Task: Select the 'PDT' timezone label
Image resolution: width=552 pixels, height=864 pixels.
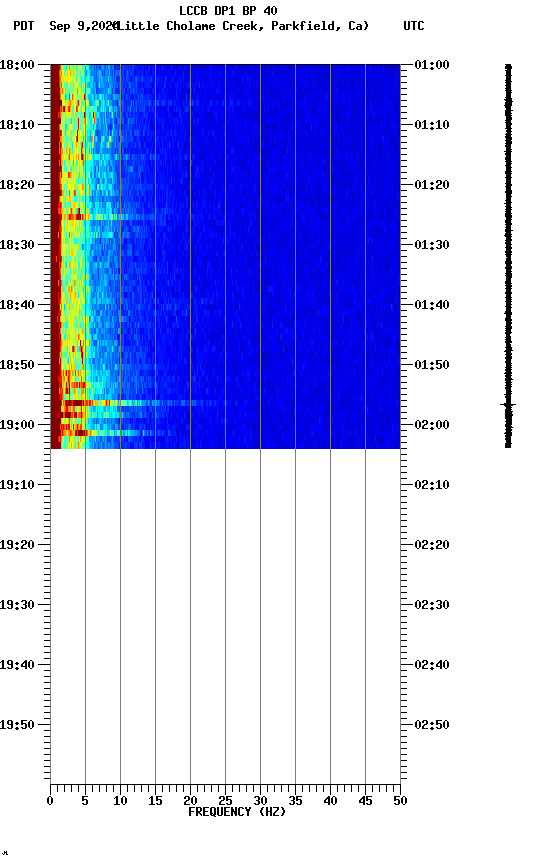Action: pyautogui.click(x=24, y=26)
